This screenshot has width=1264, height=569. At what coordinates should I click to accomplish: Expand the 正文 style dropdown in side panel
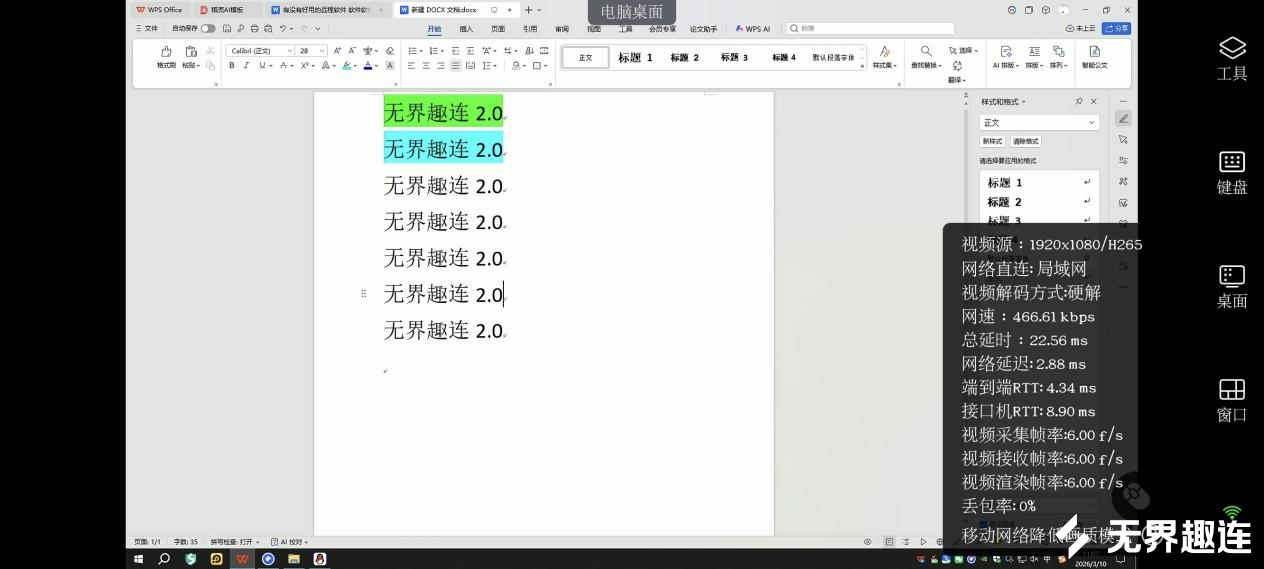click(x=1092, y=122)
